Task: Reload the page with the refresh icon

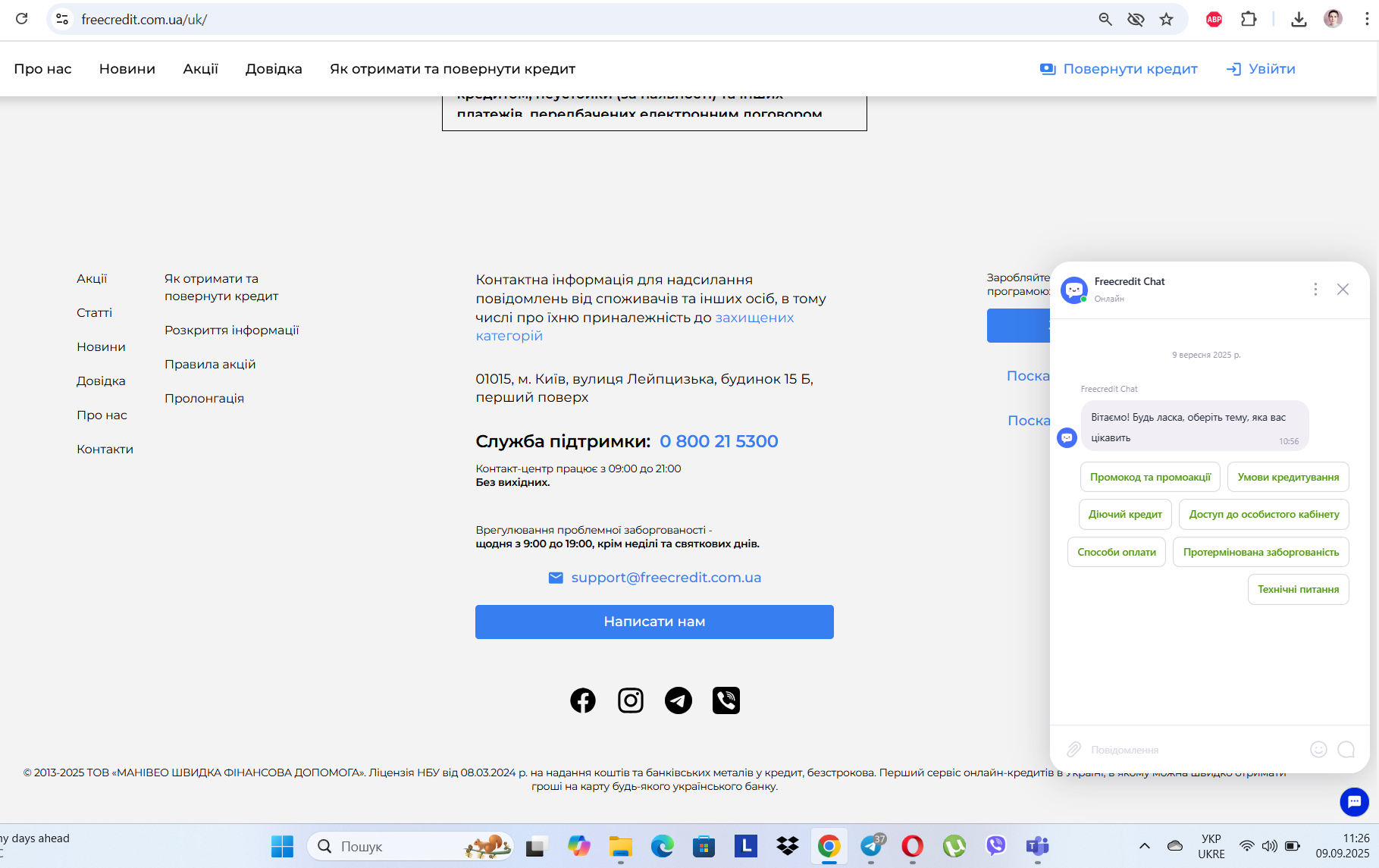Action: coord(21,19)
